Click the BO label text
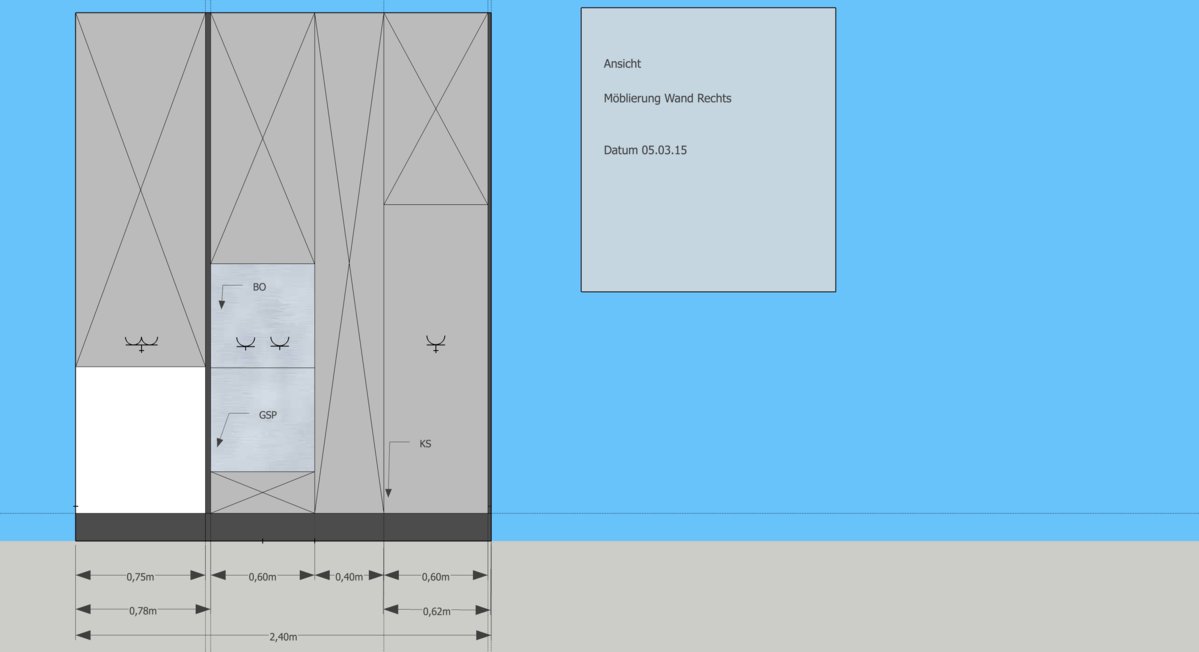The width and height of the screenshot is (1199, 652). click(x=259, y=287)
